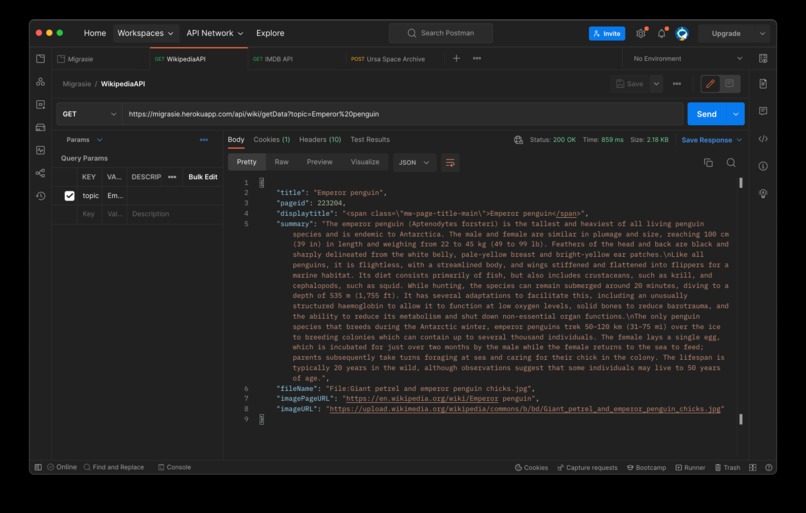Open code snippet icon

(763, 139)
